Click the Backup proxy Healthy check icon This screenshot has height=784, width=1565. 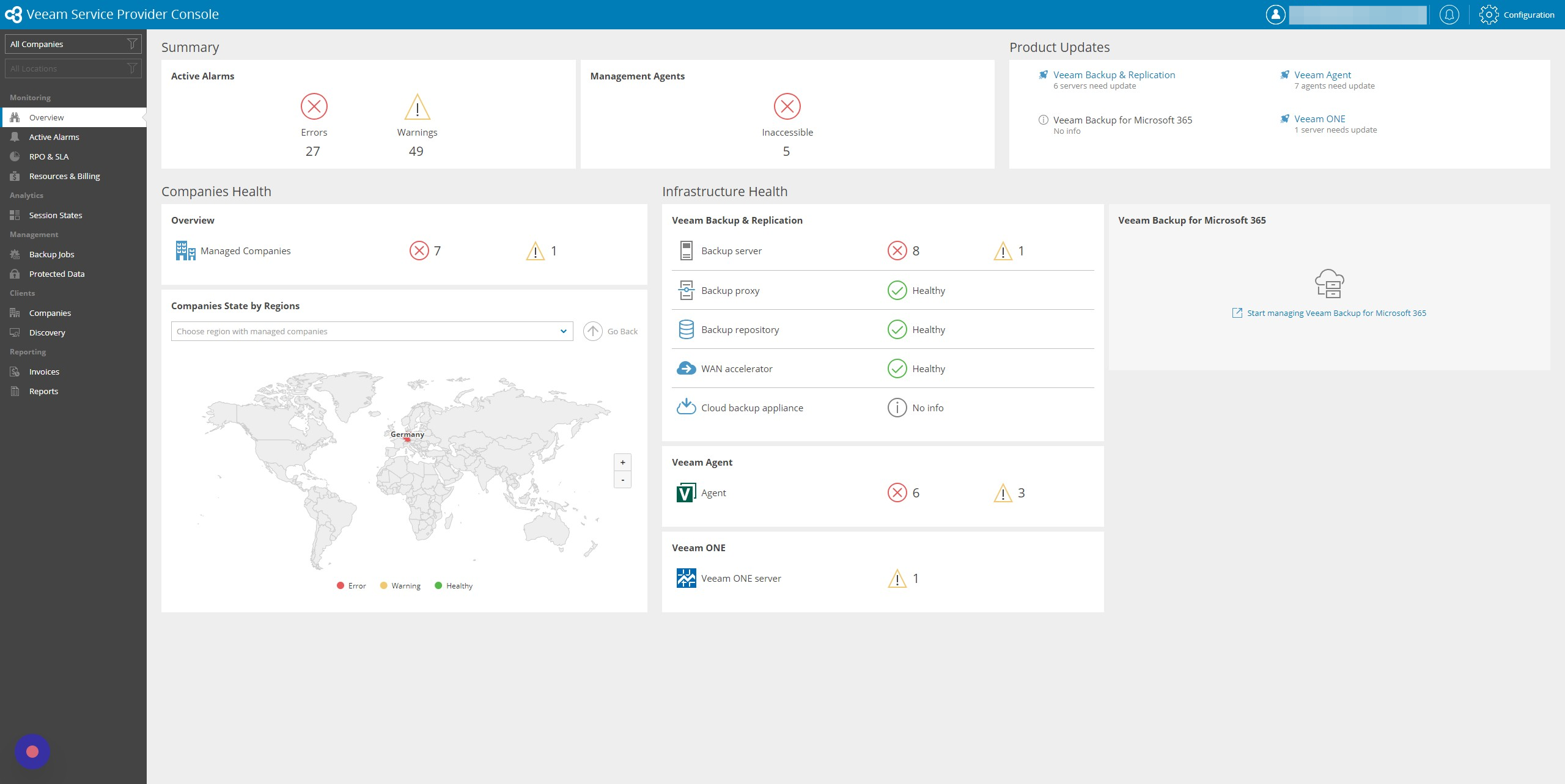tap(897, 290)
